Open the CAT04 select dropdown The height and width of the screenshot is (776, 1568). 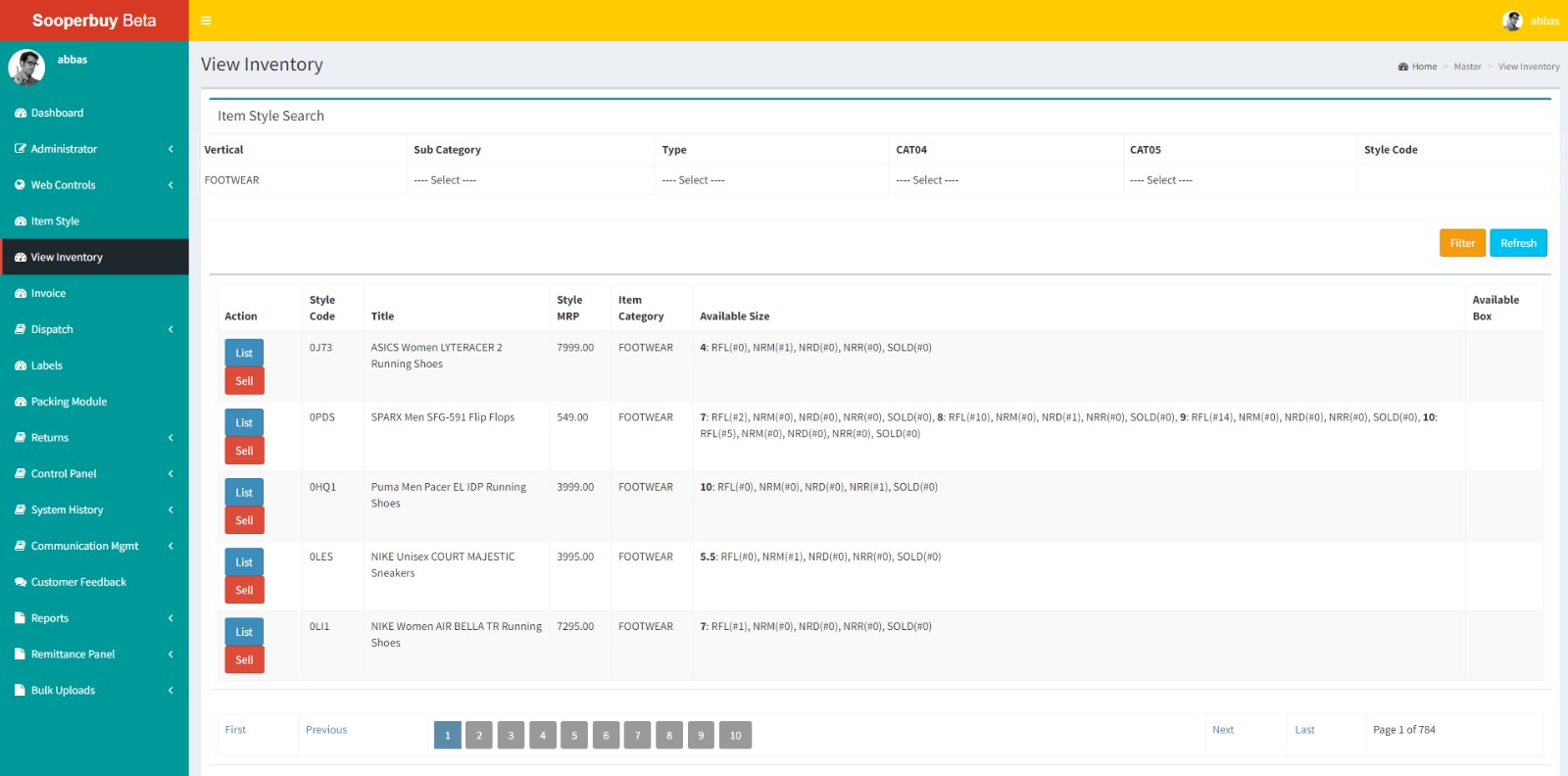tap(1004, 180)
